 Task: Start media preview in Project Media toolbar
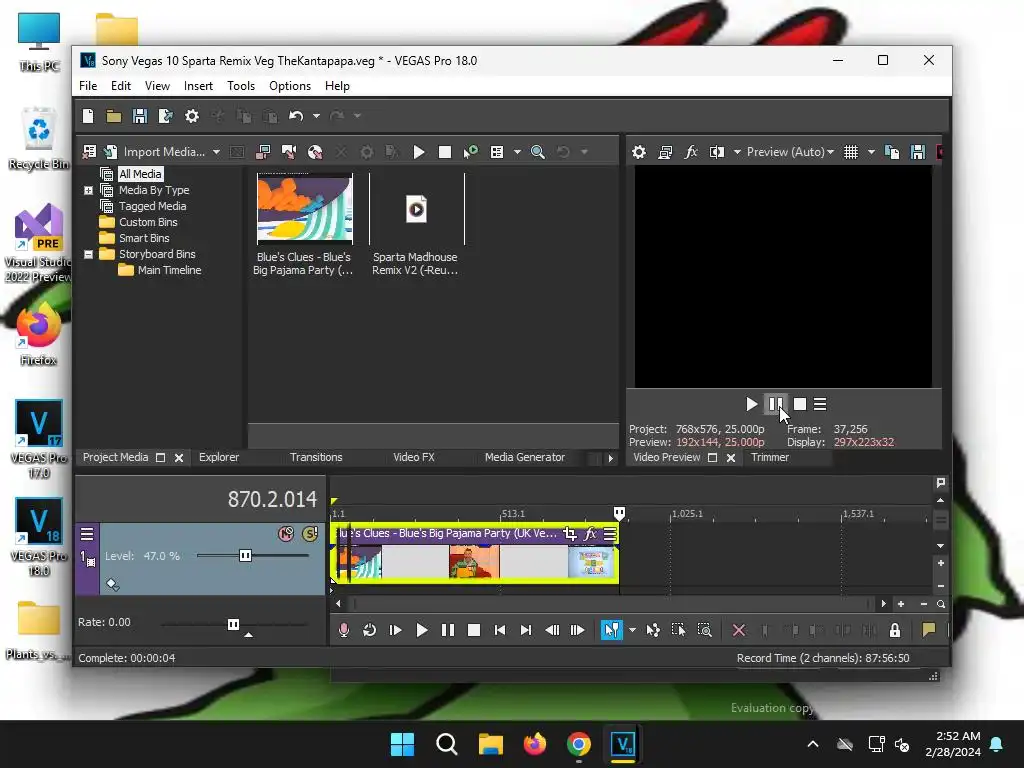pyautogui.click(x=419, y=152)
